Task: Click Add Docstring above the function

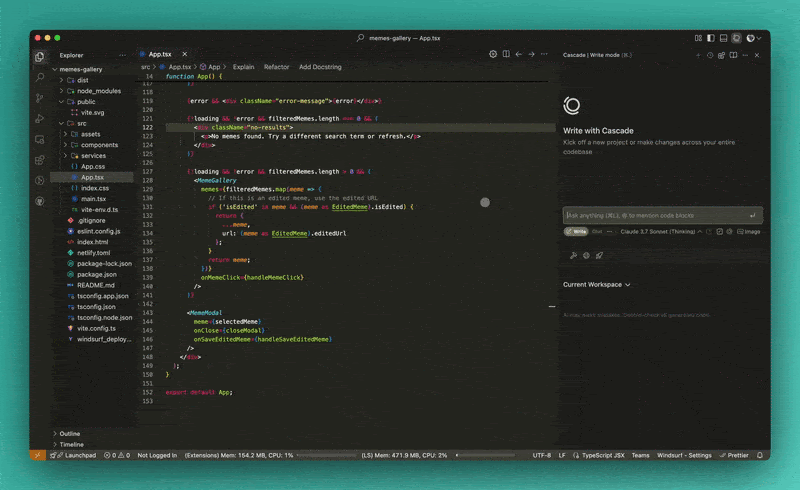Action: coord(320,67)
